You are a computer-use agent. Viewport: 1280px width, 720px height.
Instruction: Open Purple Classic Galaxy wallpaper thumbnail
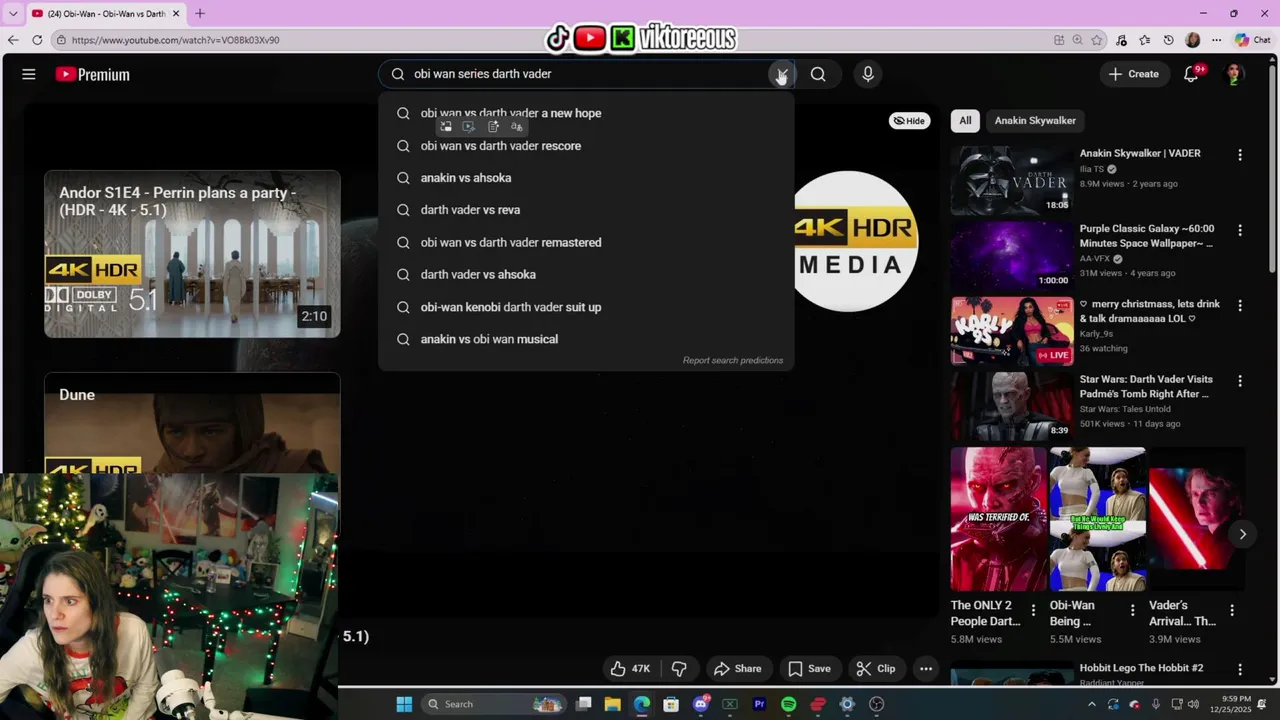point(1012,256)
